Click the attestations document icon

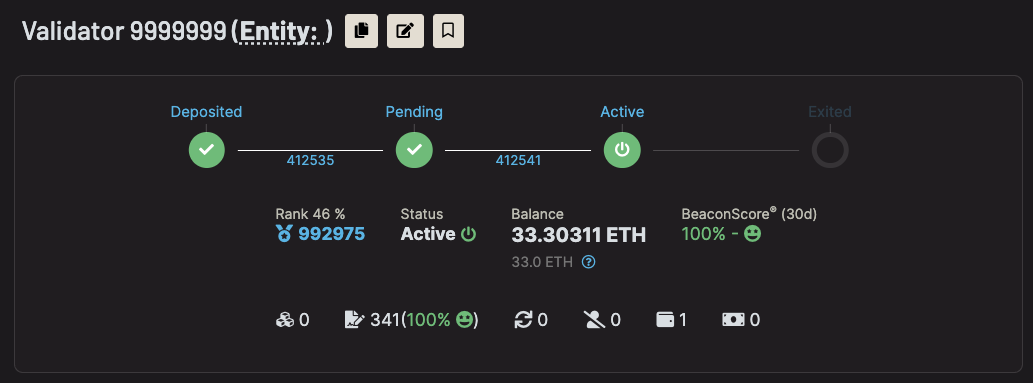click(354, 320)
